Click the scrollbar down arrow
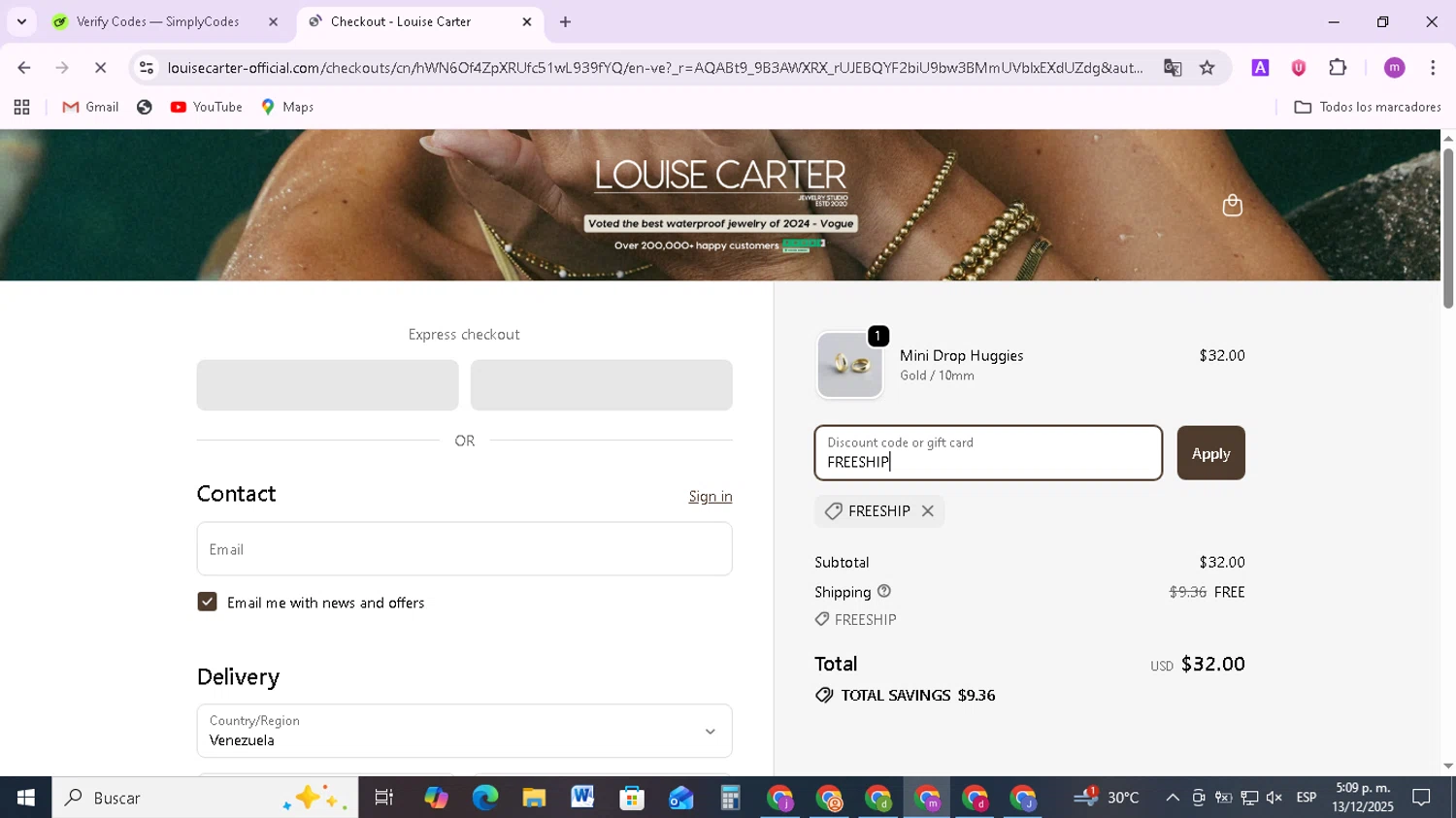This screenshot has width=1456, height=818. click(x=1447, y=766)
